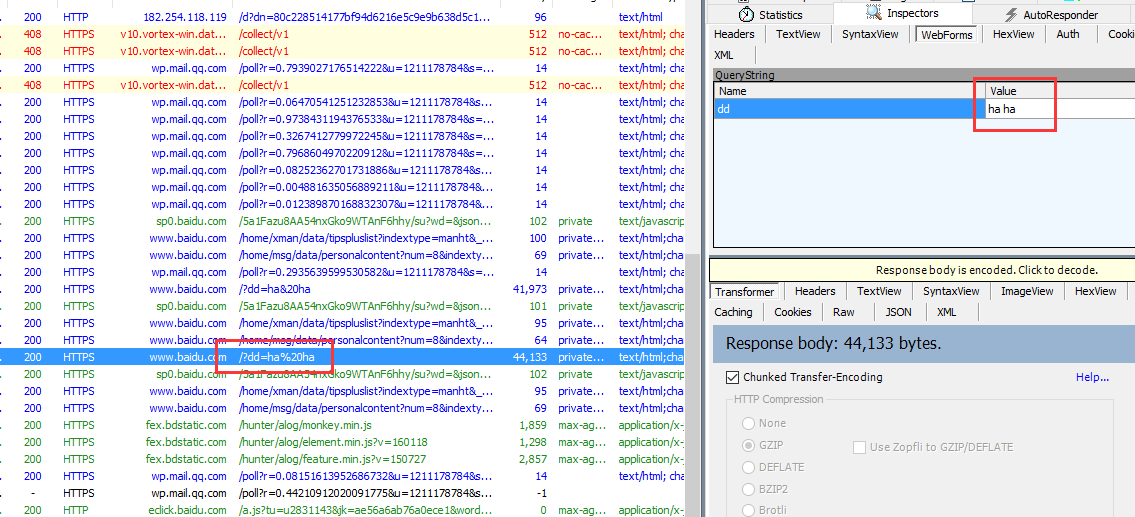
Task: Select the None compression radio button
Action: [749, 423]
